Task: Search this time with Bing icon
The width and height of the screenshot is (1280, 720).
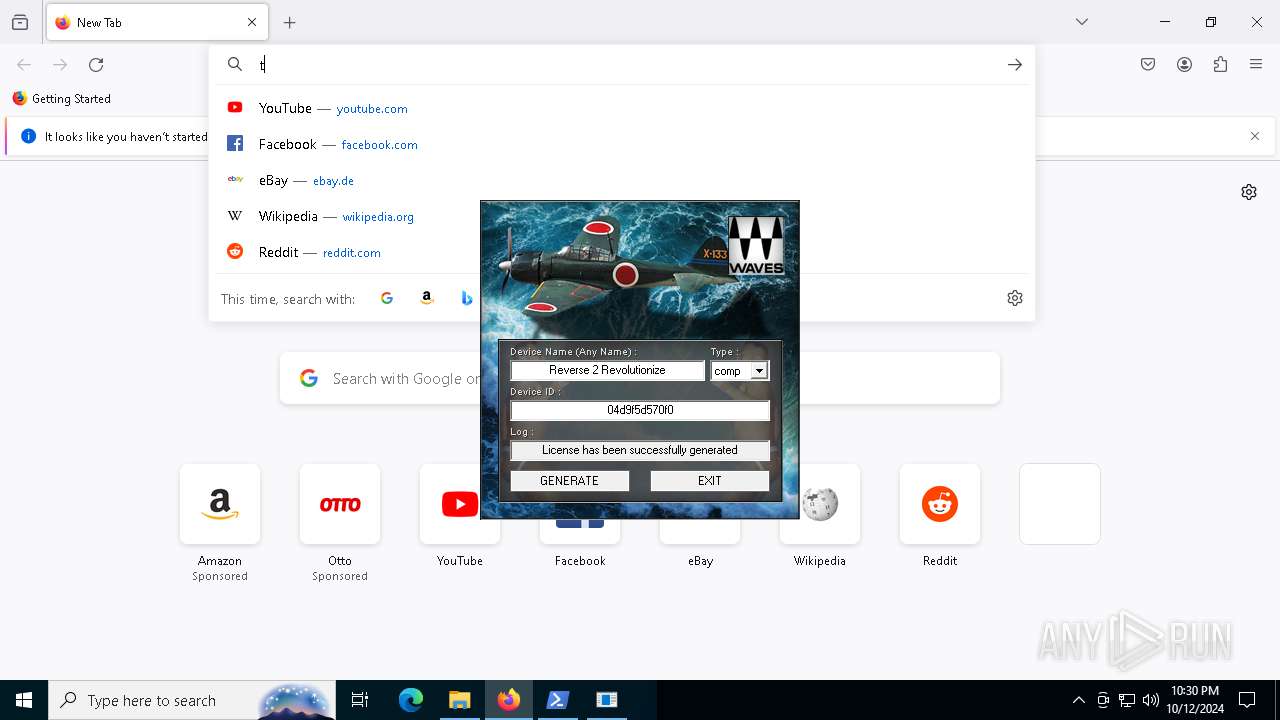Action: pos(466,298)
